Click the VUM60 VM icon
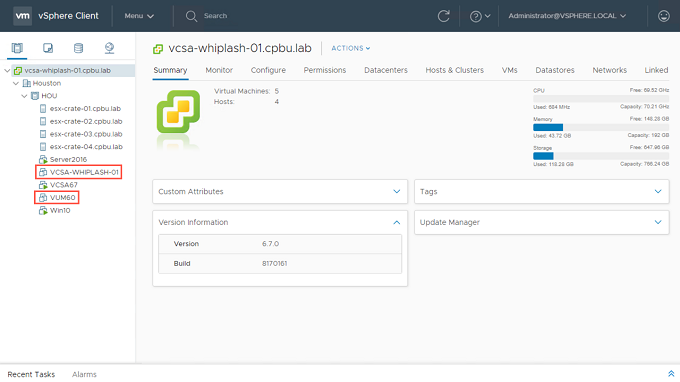The width and height of the screenshot is (680, 382). (43, 198)
